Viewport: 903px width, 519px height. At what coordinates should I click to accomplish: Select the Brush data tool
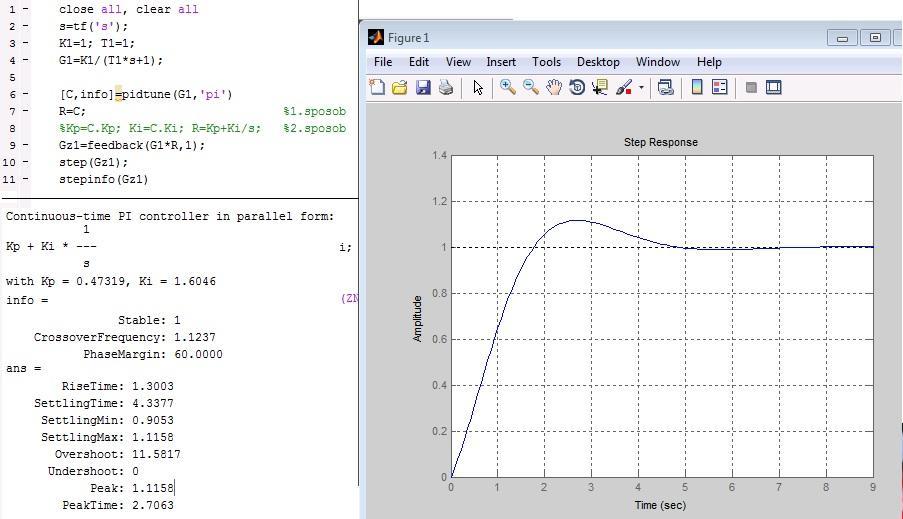(624, 88)
